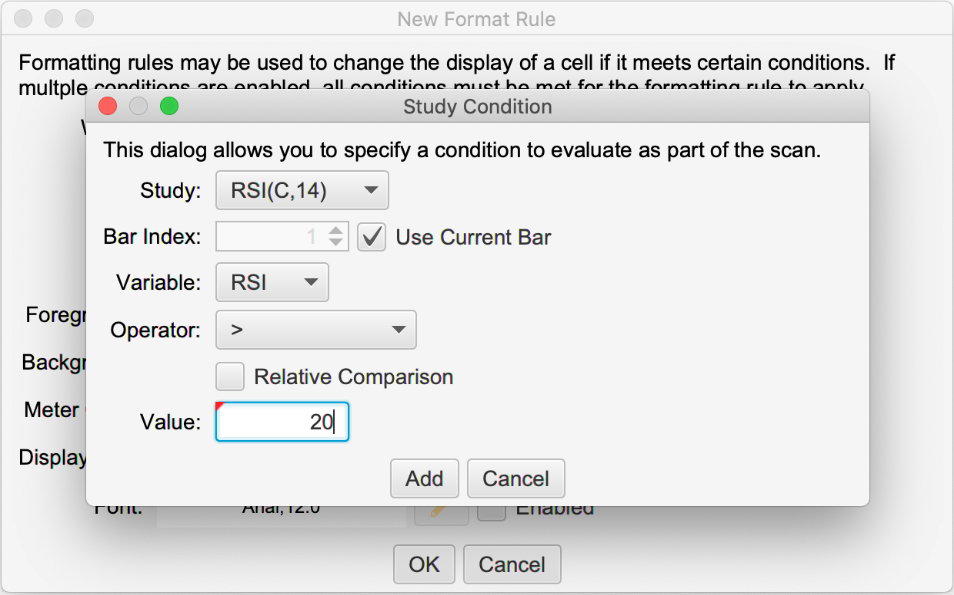Decrement Bar Index with the down arrow
Image resolution: width=954 pixels, height=595 pixels.
click(x=336, y=244)
